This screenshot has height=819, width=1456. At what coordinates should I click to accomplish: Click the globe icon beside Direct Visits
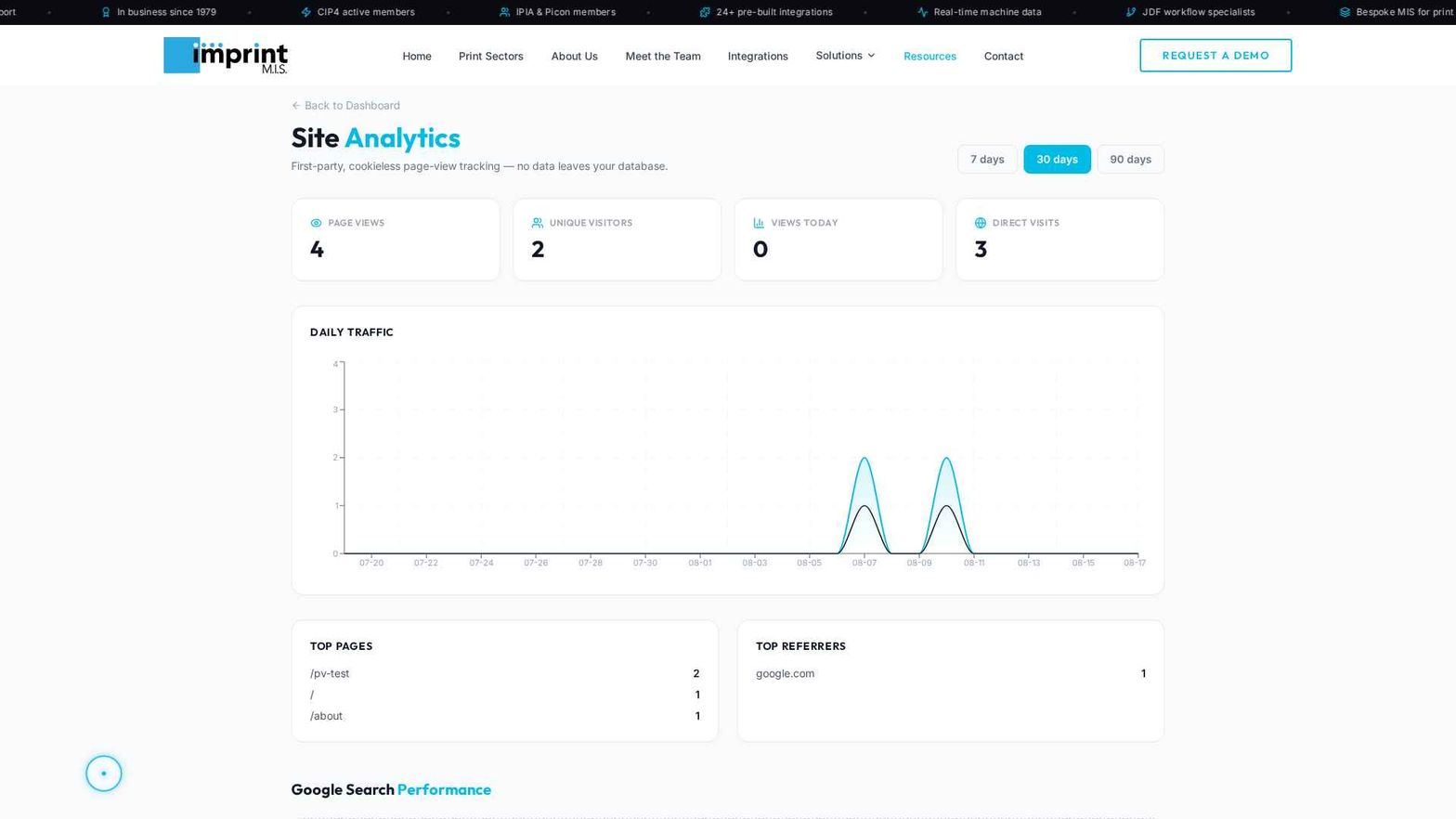tap(980, 223)
